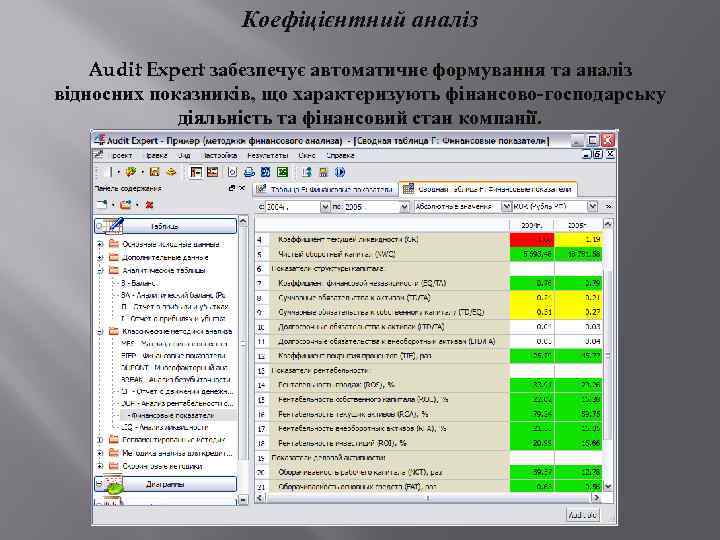Click the green Excel export icon
The height and width of the screenshot is (540, 720).
(282, 172)
